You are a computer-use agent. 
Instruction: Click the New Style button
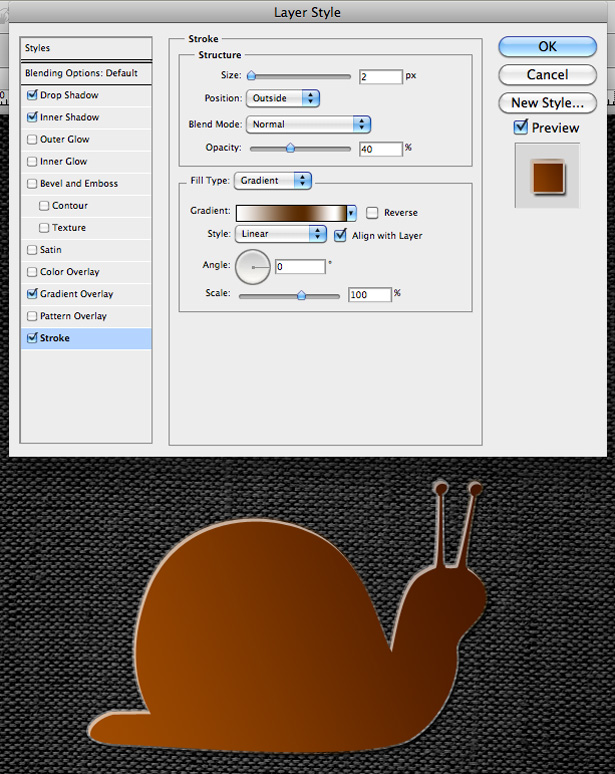pos(547,103)
